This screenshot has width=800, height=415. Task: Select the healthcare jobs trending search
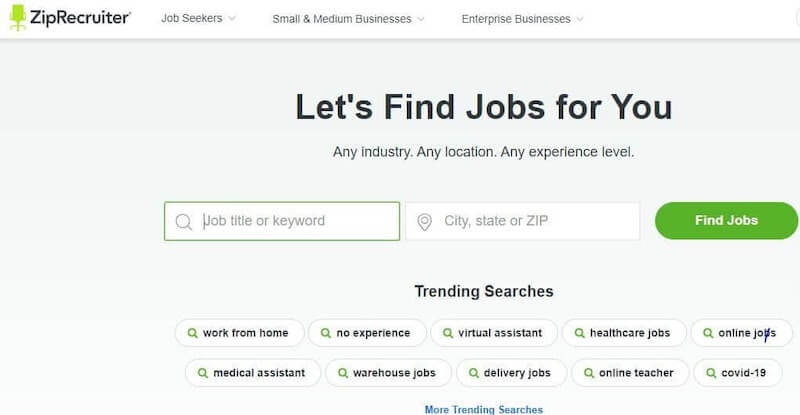coord(624,333)
